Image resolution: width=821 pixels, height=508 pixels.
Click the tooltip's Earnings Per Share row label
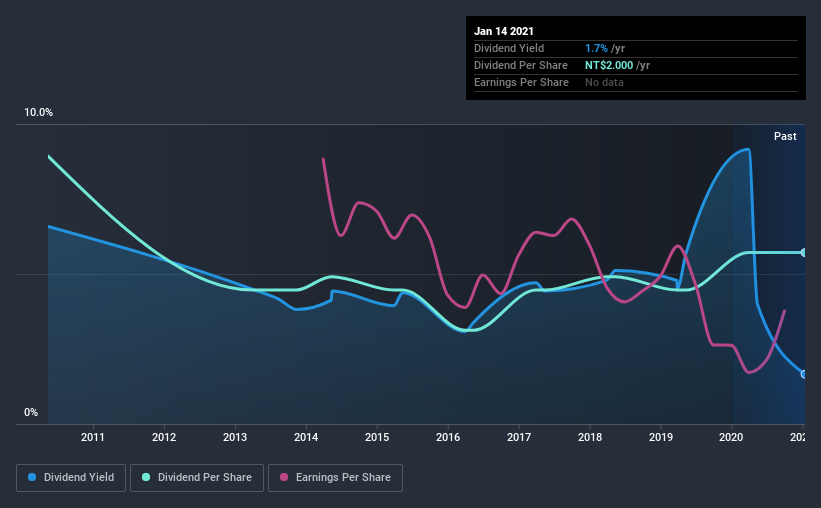pos(522,82)
